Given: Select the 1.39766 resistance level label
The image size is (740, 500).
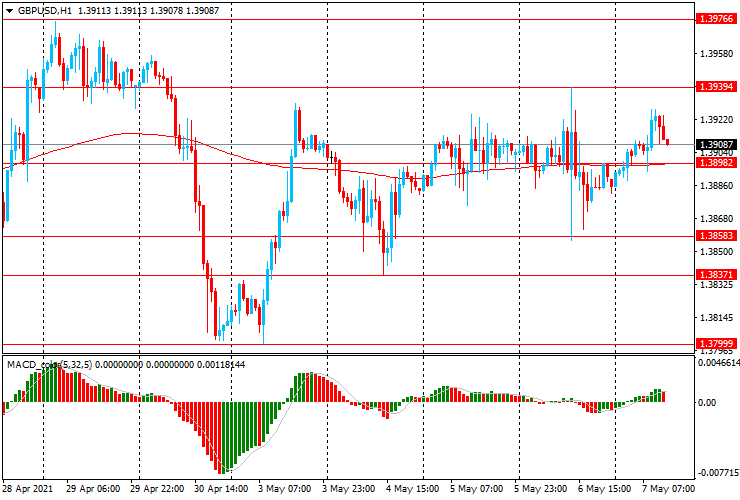Looking at the screenshot, I should (716, 19).
